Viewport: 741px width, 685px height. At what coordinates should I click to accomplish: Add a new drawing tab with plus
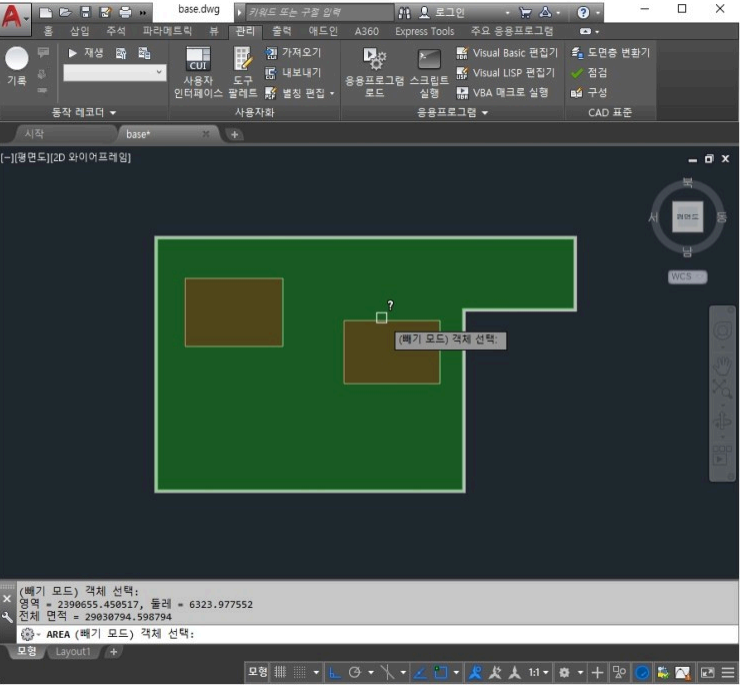coord(234,135)
